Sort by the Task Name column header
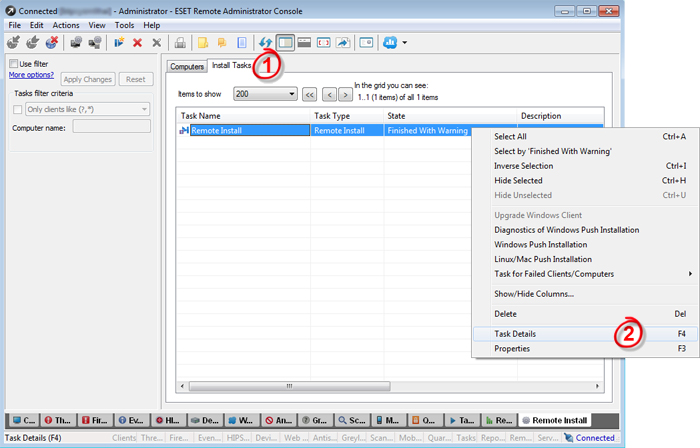Screen dimensions: 700x448 point(243,116)
